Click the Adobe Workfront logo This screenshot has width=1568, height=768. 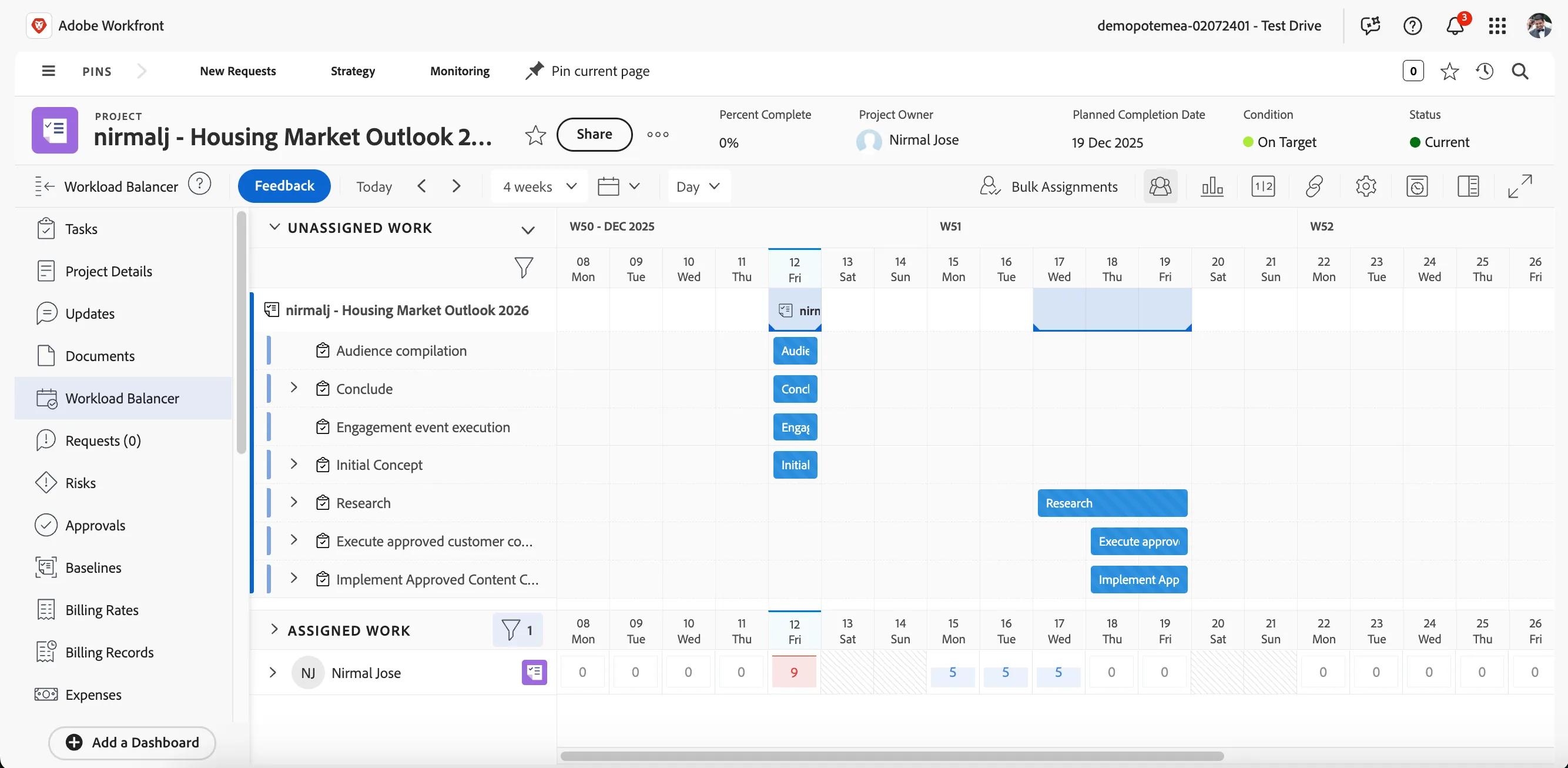(39, 25)
